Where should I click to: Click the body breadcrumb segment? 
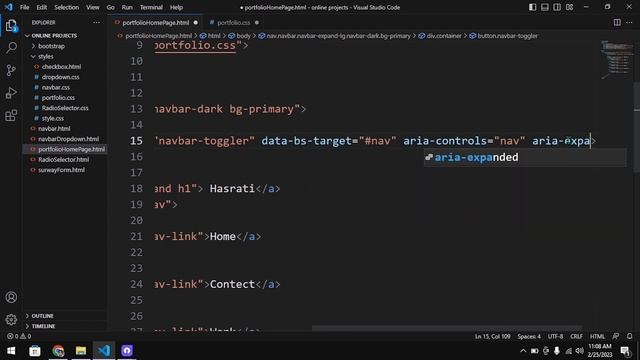243,36
